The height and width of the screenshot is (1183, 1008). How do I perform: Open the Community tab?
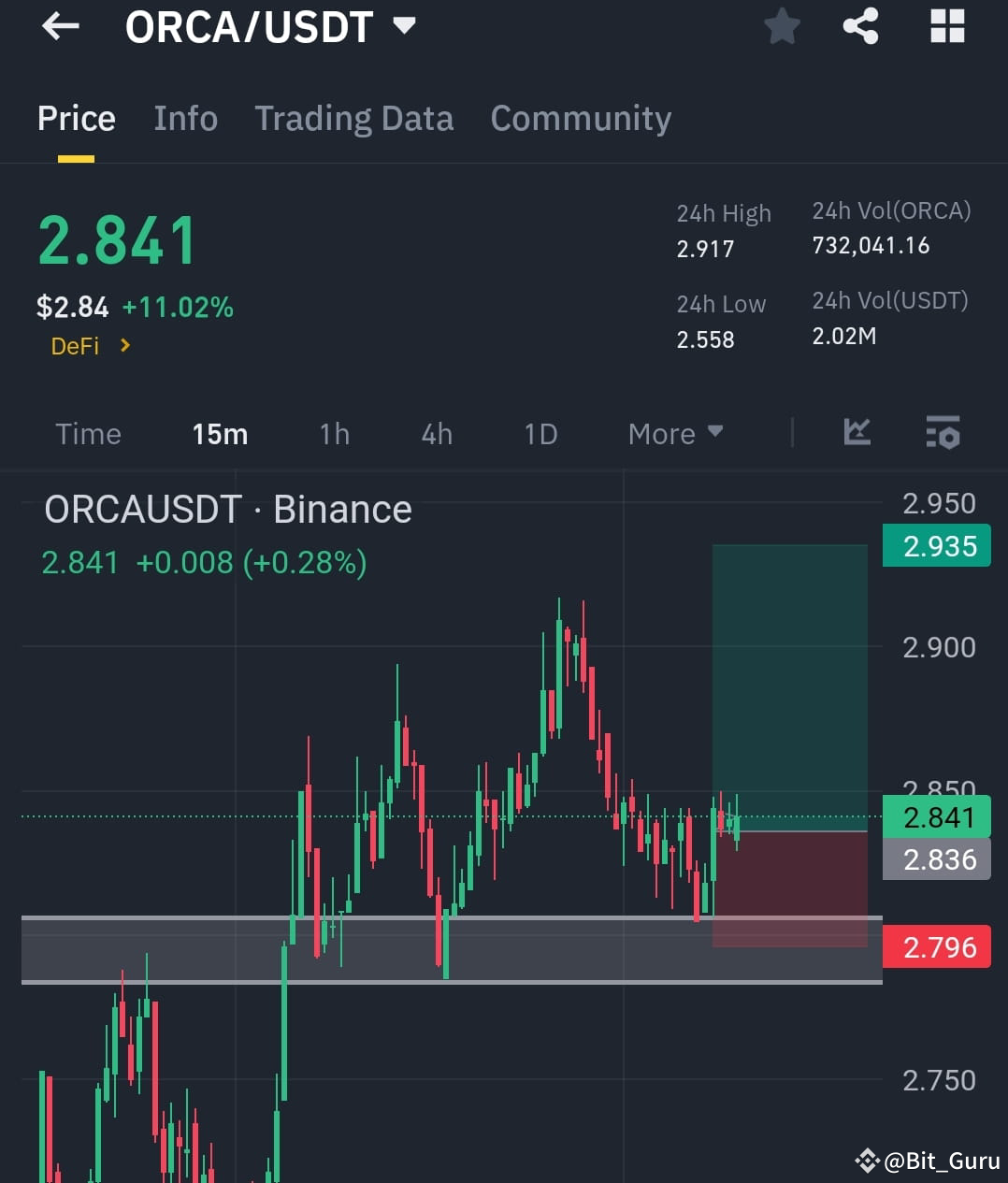pyautogui.click(x=580, y=118)
